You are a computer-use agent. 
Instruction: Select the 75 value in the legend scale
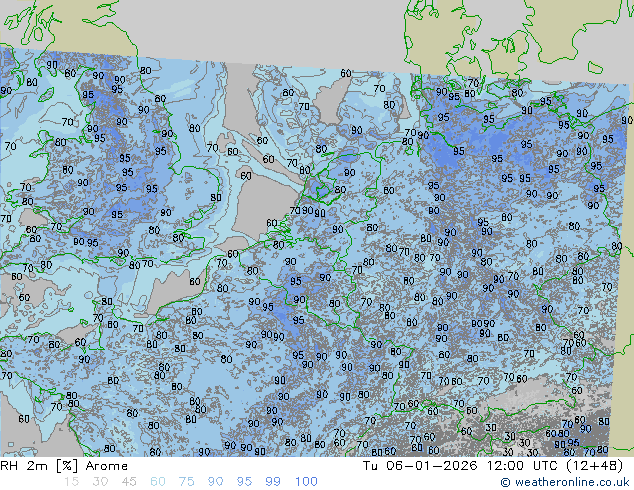186,482
